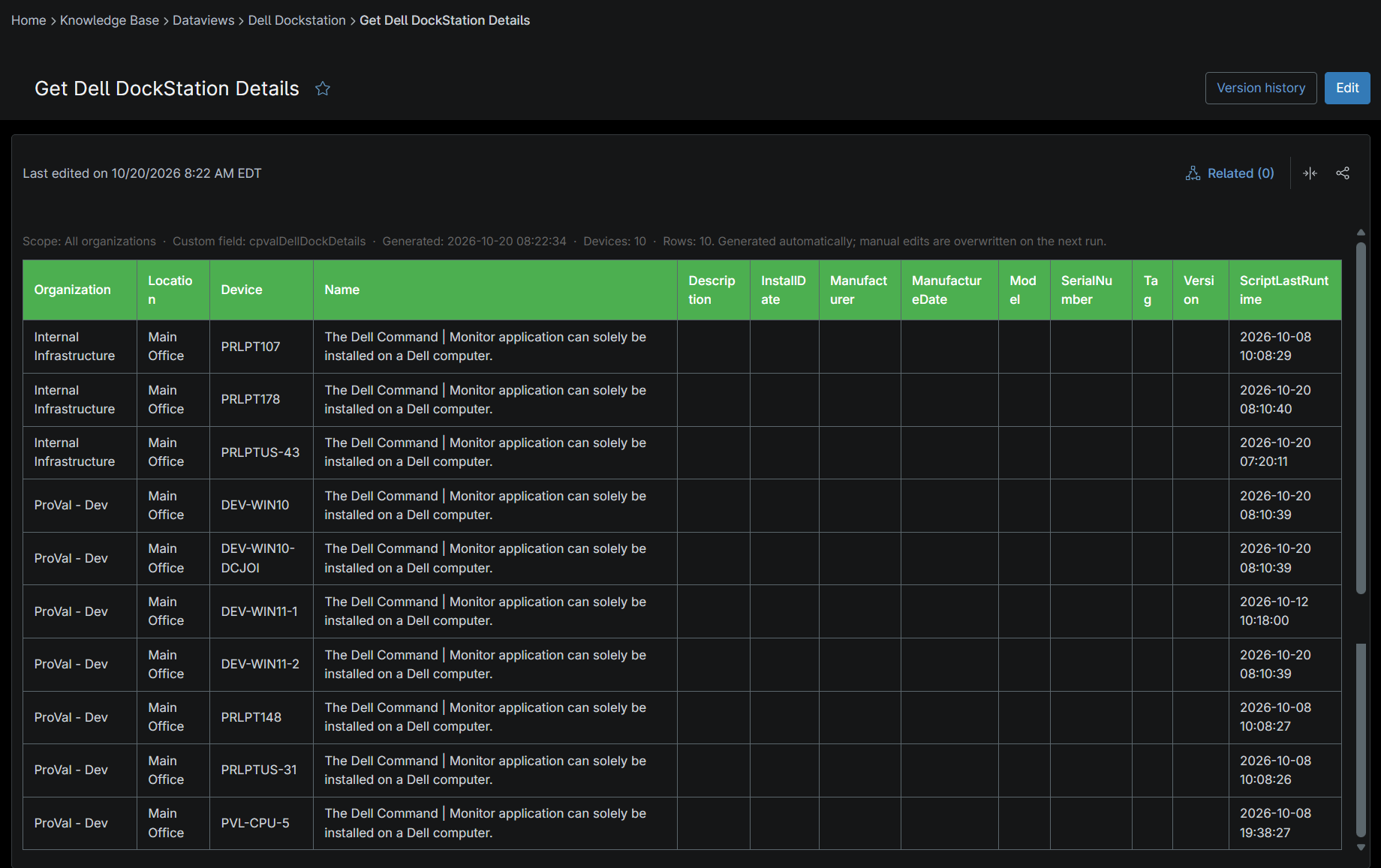
Task: Click the Device column header
Action: click(x=261, y=290)
